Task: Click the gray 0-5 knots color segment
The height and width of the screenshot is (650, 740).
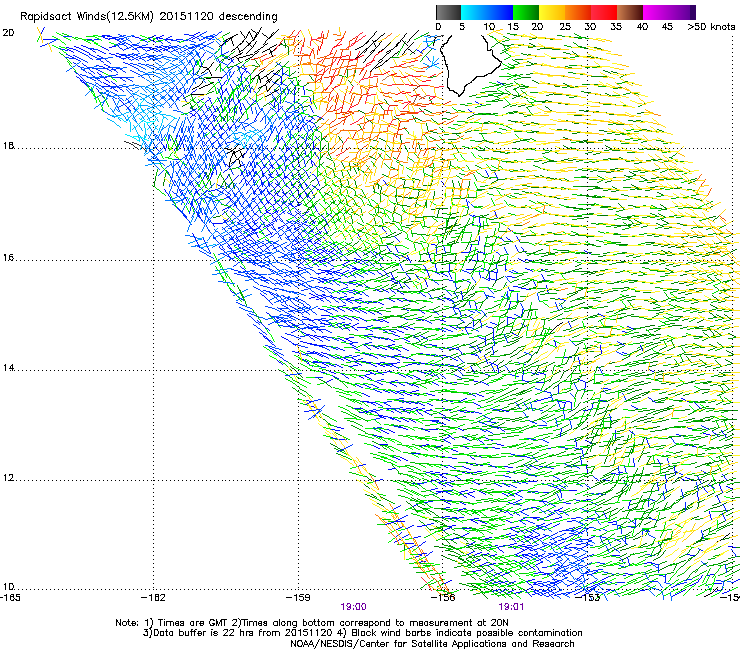Action: coord(448,12)
